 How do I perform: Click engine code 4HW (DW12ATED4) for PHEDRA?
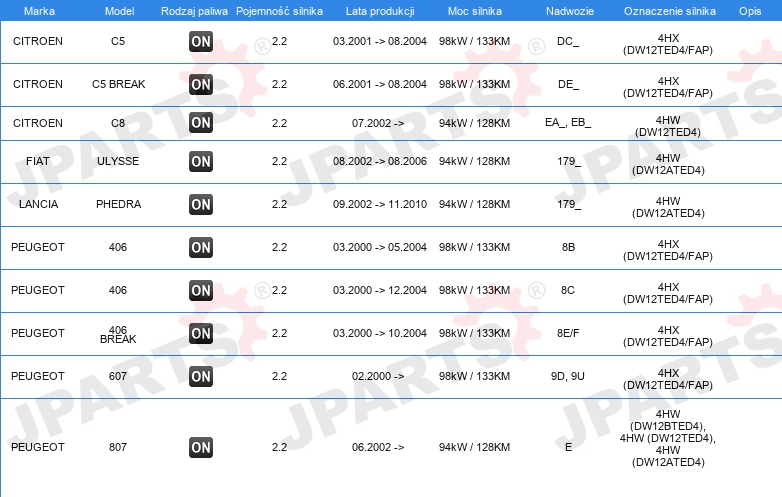[x=668, y=207]
